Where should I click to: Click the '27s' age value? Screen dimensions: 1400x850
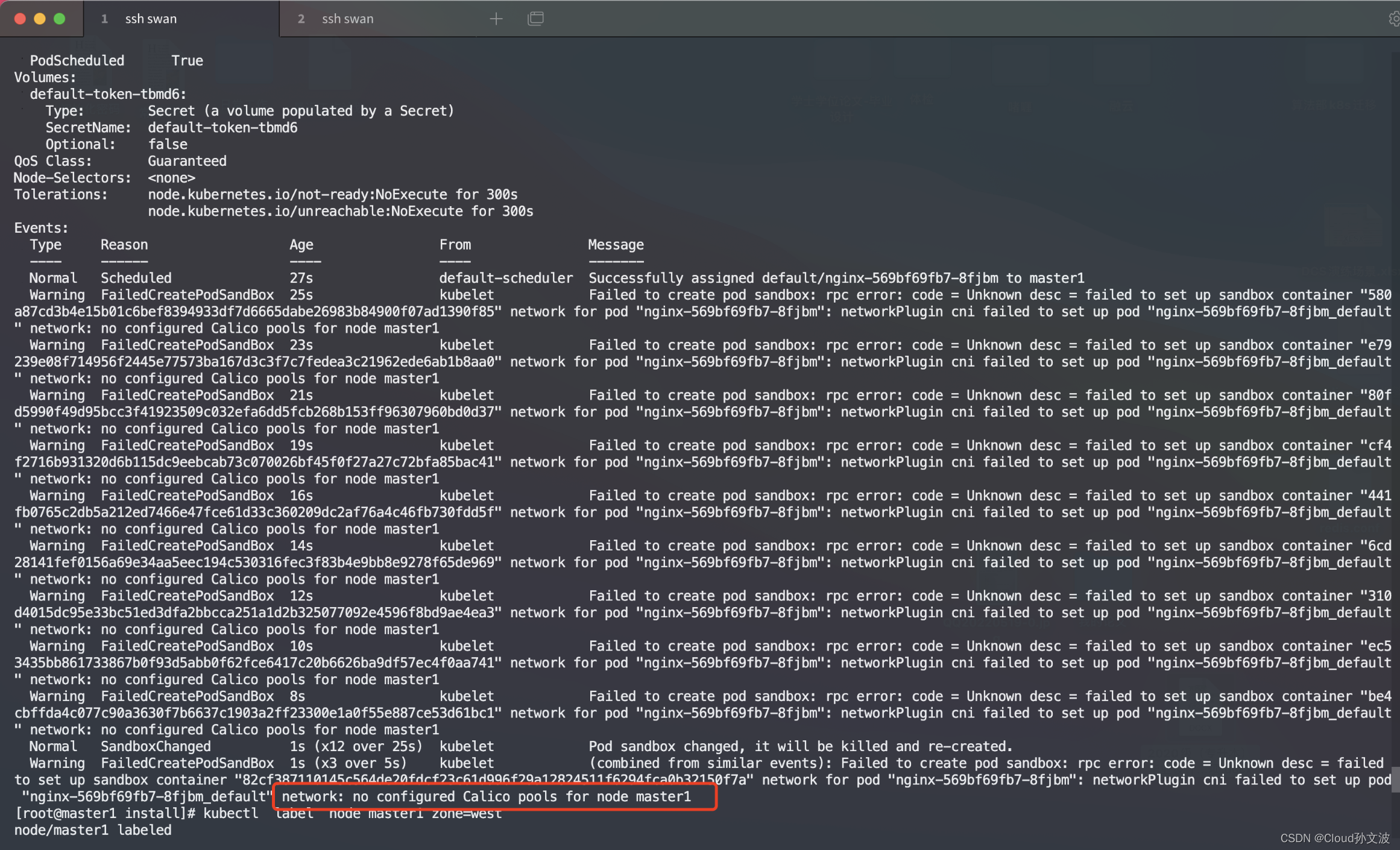[x=301, y=279]
